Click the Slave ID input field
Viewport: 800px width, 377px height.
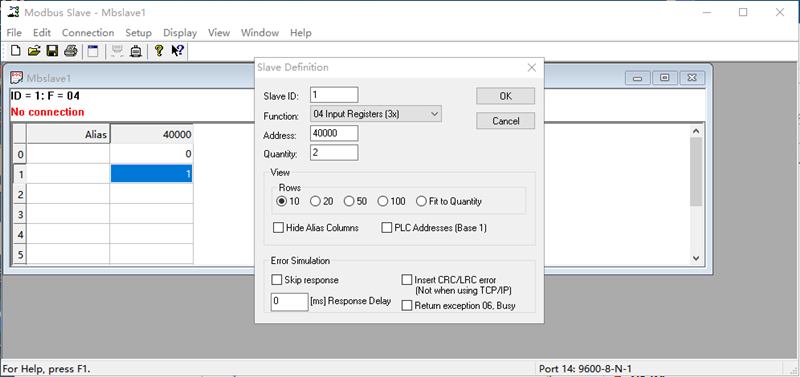[334, 95]
